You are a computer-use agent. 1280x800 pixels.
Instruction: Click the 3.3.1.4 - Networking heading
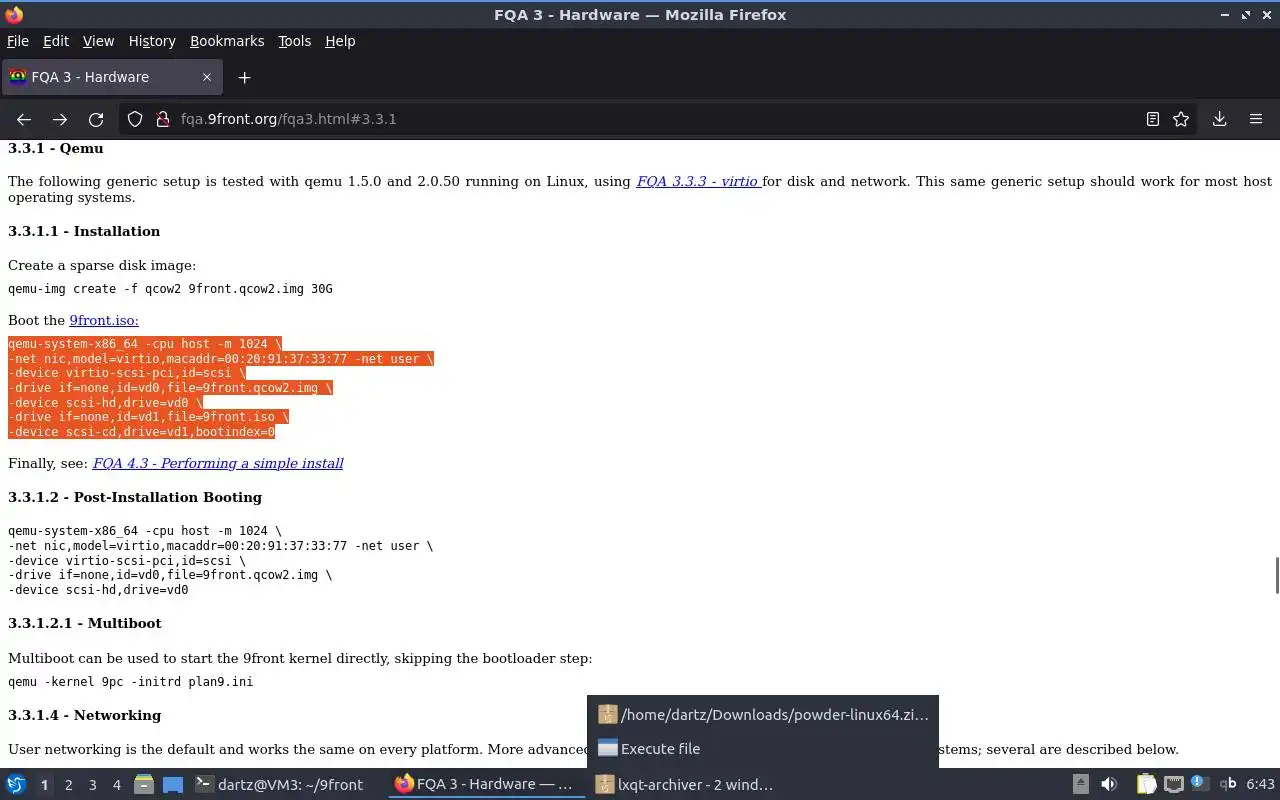(x=84, y=715)
